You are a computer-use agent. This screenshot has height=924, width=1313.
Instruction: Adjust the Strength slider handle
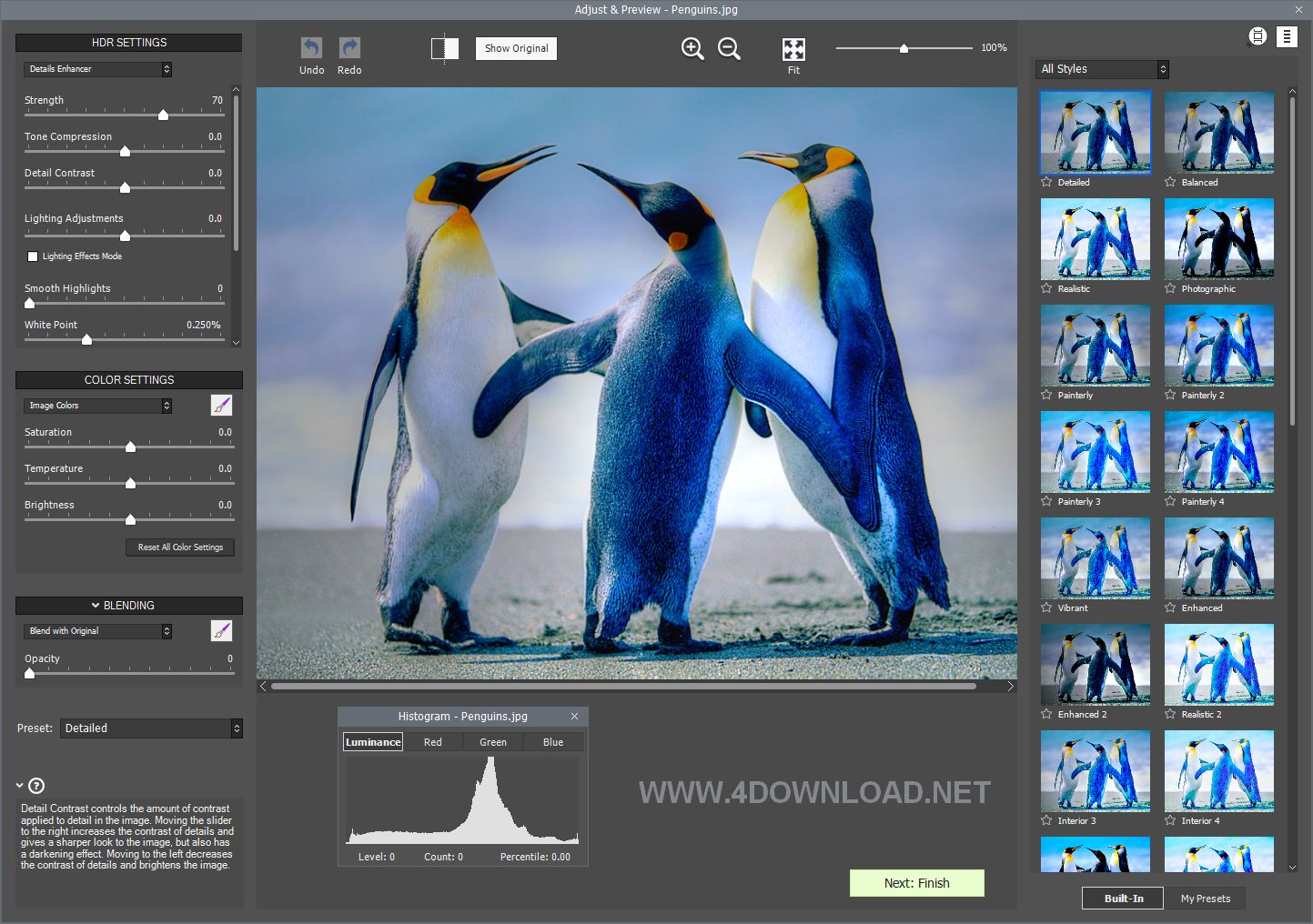click(x=163, y=115)
